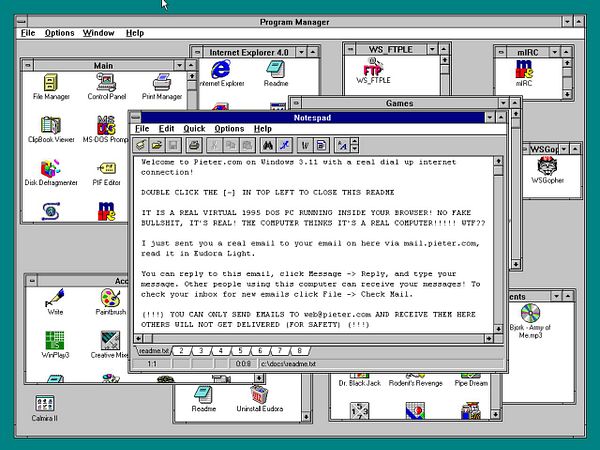The image size is (600, 450).
Task: Open the WS_FTPLE group control menu box
Action: (x=350, y=49)
